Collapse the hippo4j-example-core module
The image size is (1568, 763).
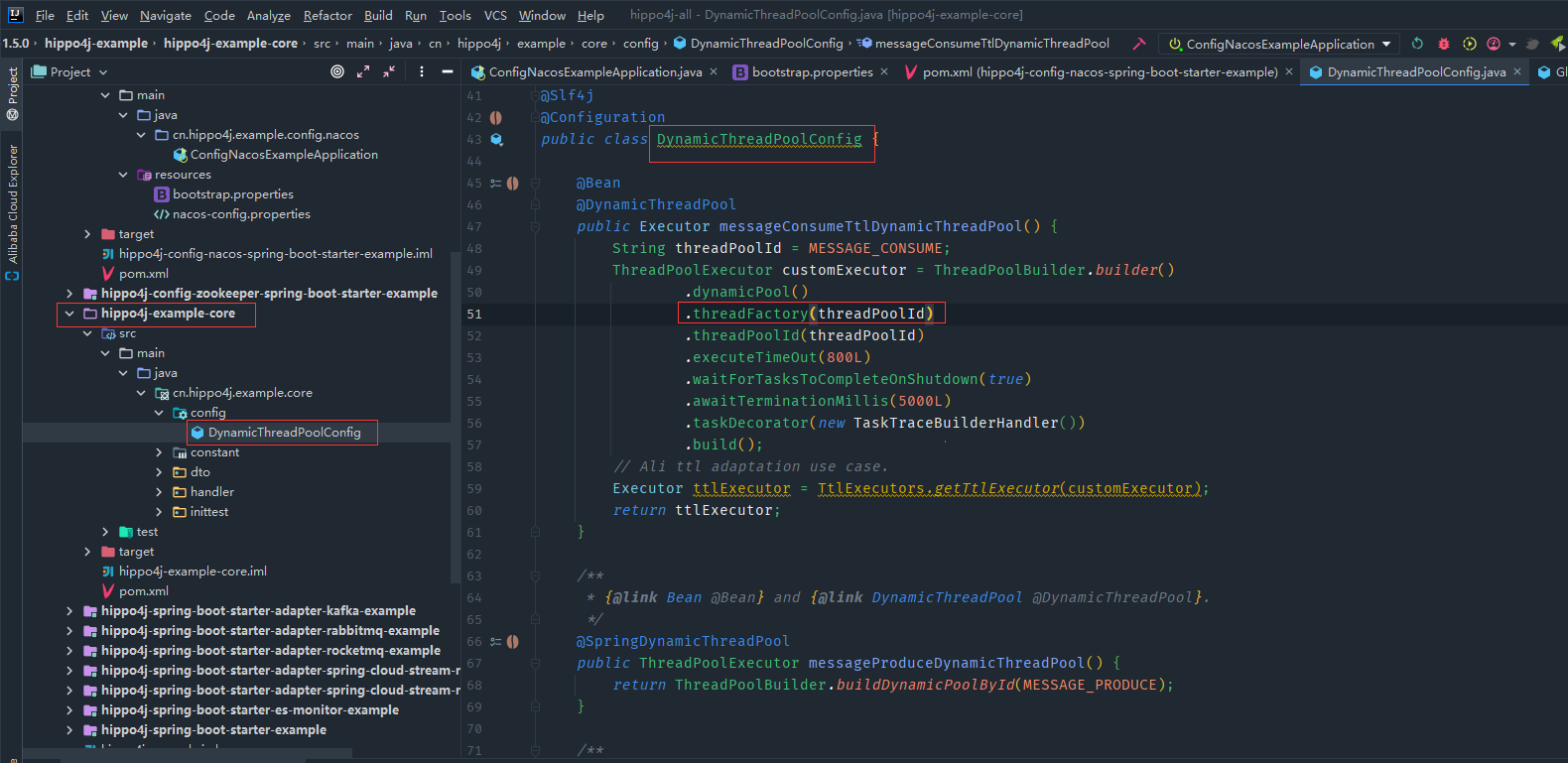[68, 314]
